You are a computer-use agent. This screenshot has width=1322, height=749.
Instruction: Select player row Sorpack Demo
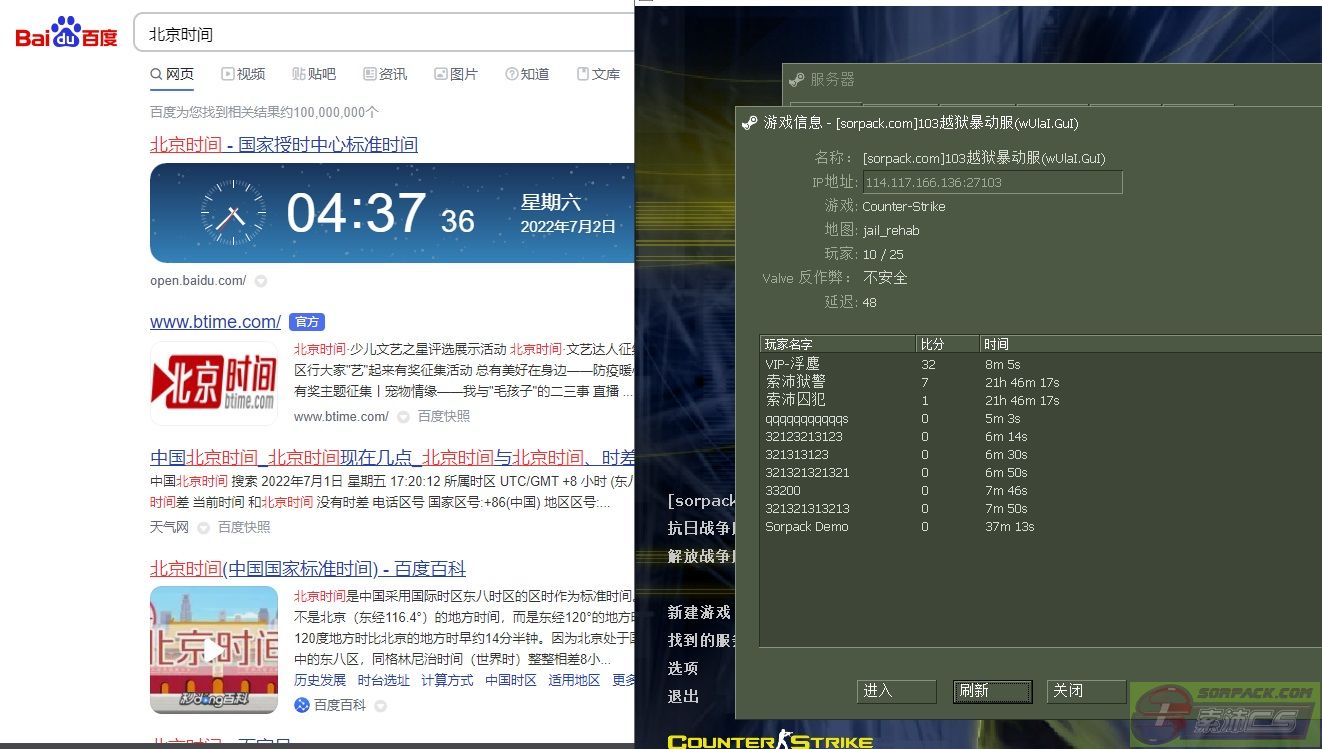click(1041, 527)
